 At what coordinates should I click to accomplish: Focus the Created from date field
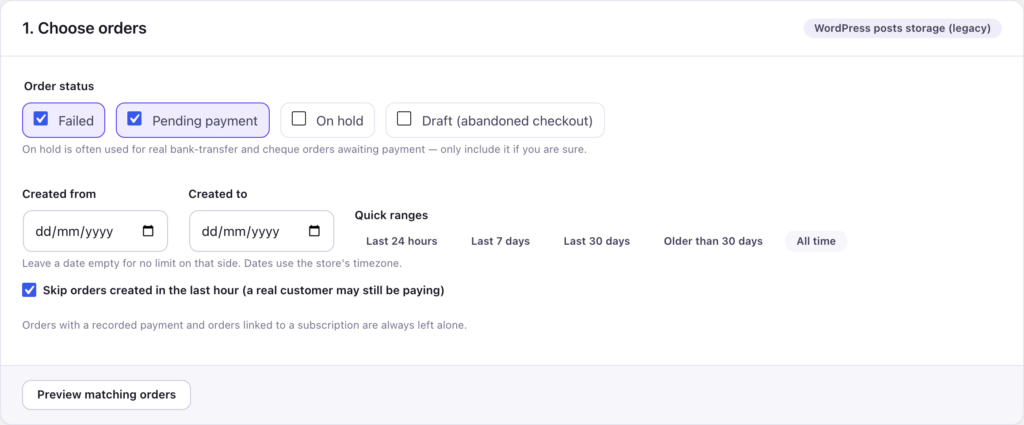pos(95,231)
